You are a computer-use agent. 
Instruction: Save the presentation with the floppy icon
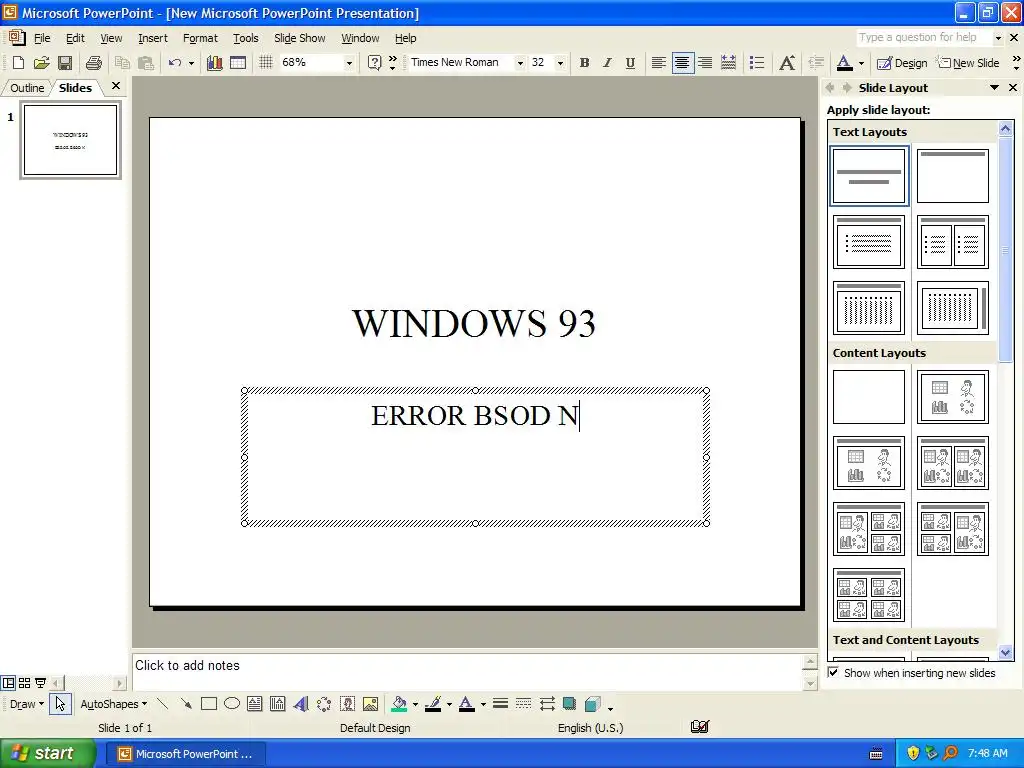[65, 63]
